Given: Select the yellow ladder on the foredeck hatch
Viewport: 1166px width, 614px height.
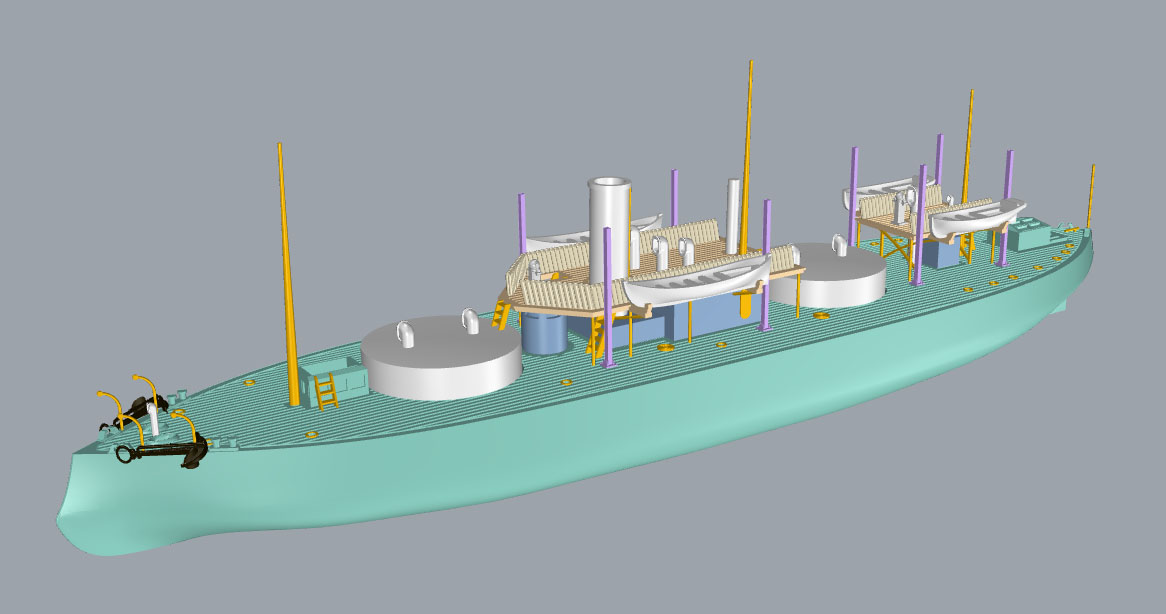Looking at the screenshot, I should (327, 389).
